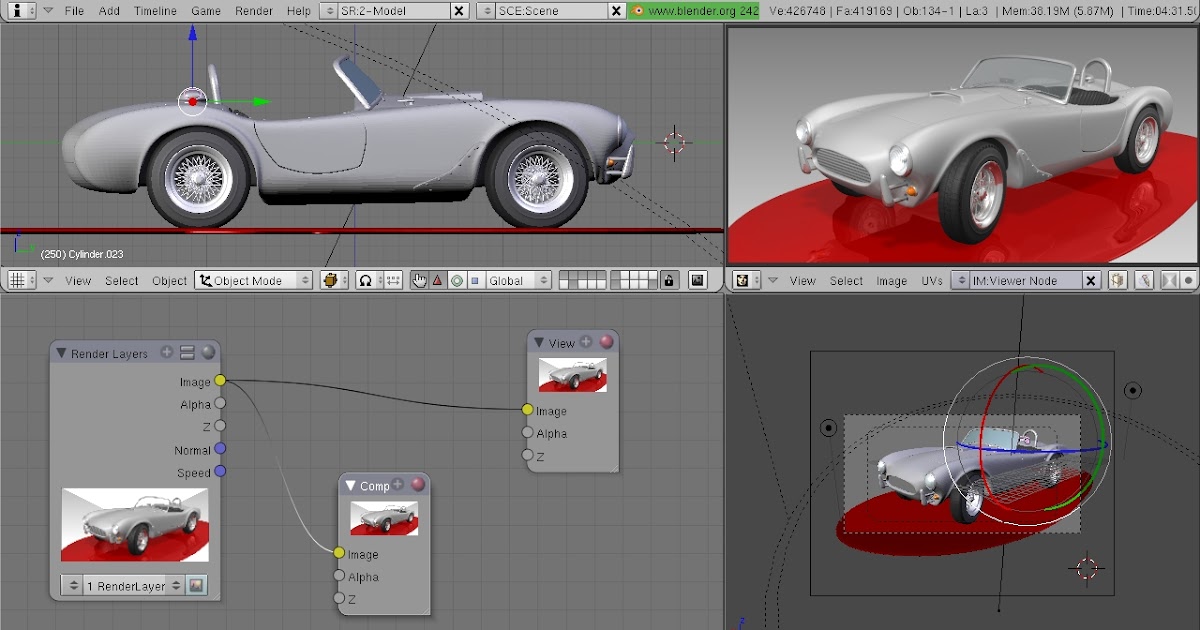Select the rotation manipulator icon in 3D view header

click(457, 280)
